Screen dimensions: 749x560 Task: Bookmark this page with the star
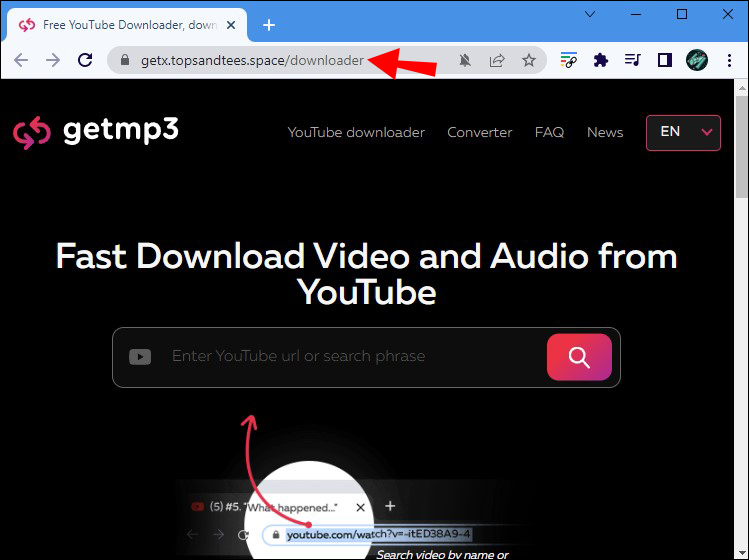click(529, 60)
